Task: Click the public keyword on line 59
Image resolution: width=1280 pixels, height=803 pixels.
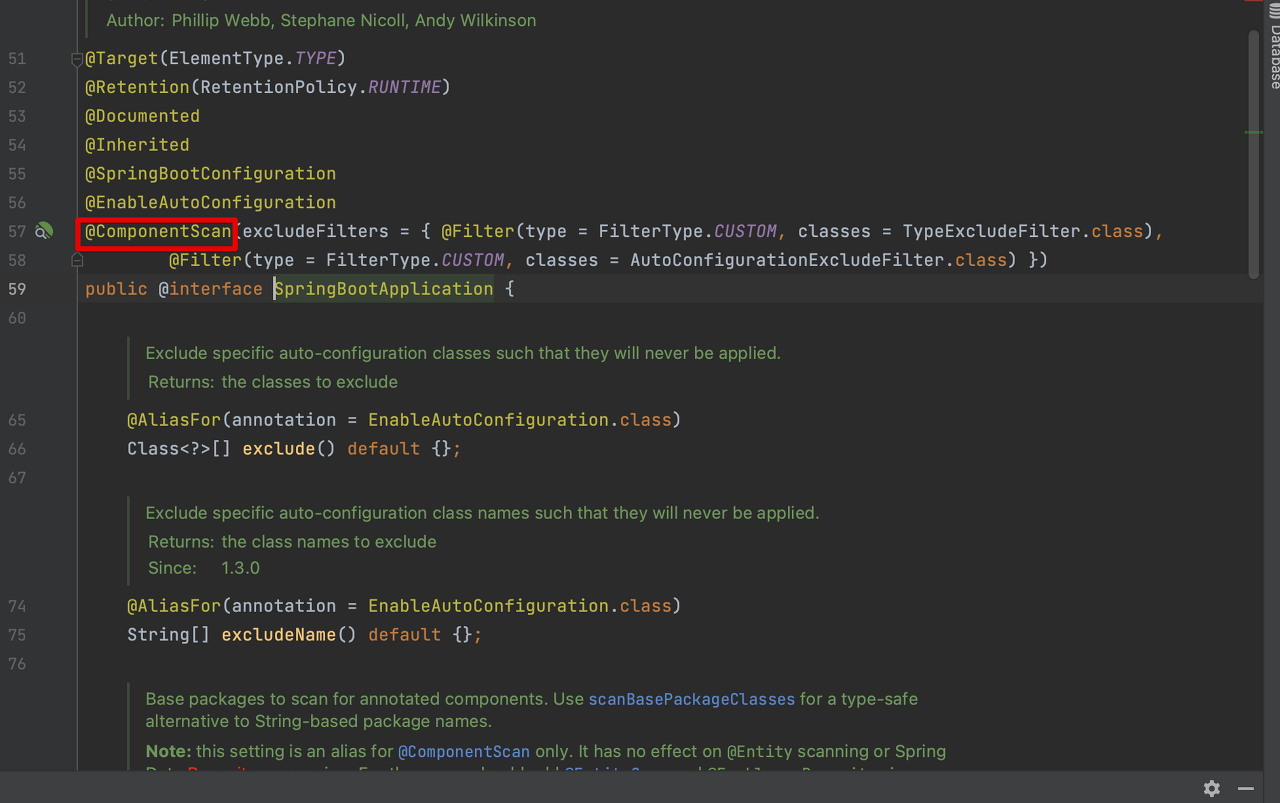Action: [116, 289]
